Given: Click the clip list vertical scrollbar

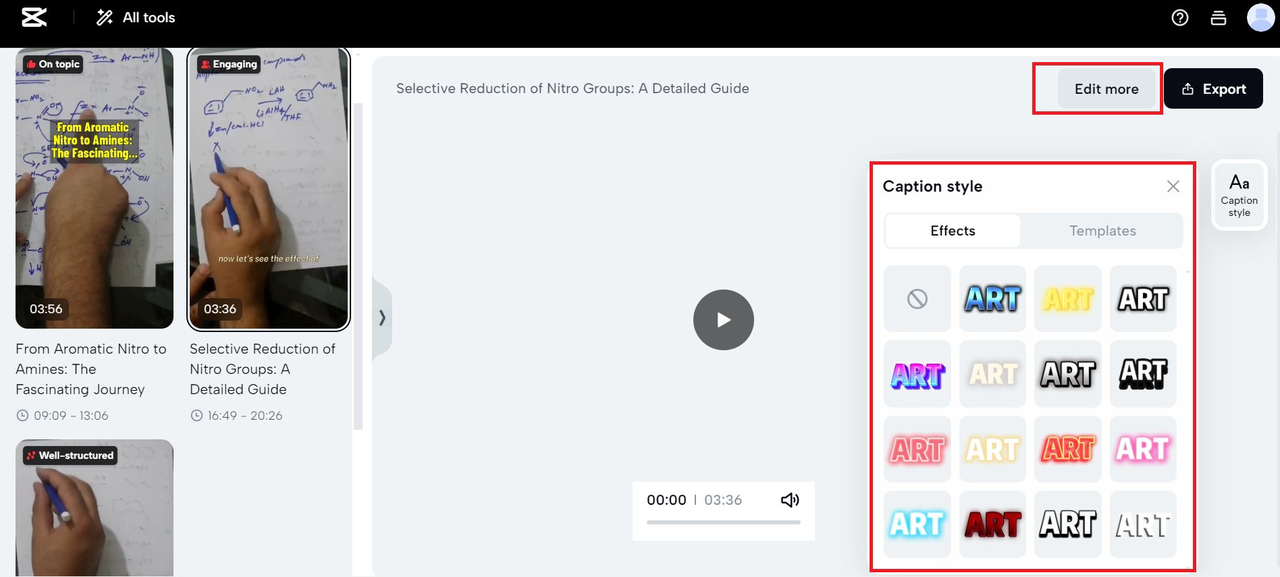Looking at the screenshot, I should click(x=358, y=265).
